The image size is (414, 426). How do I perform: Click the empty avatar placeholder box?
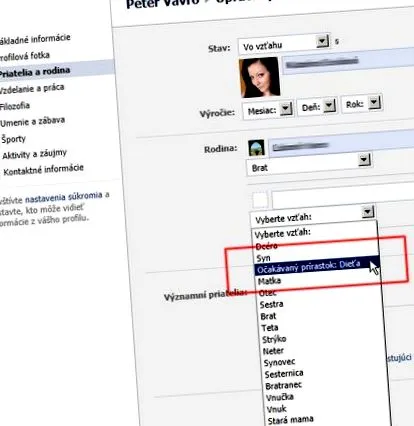tap(260, 200)
